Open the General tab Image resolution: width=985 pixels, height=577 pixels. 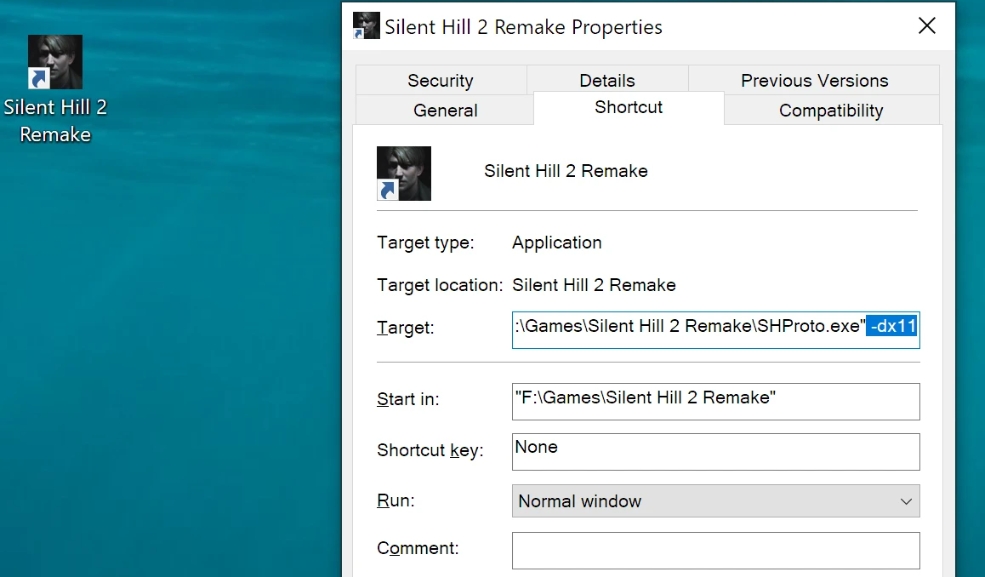coord(445,111)
